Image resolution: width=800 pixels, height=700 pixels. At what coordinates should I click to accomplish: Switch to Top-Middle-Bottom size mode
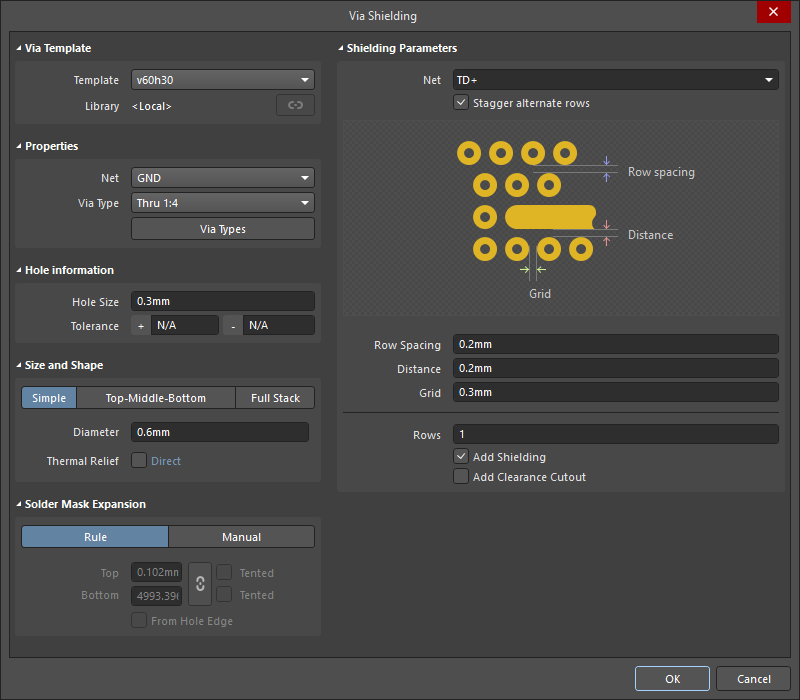(156, 398)
